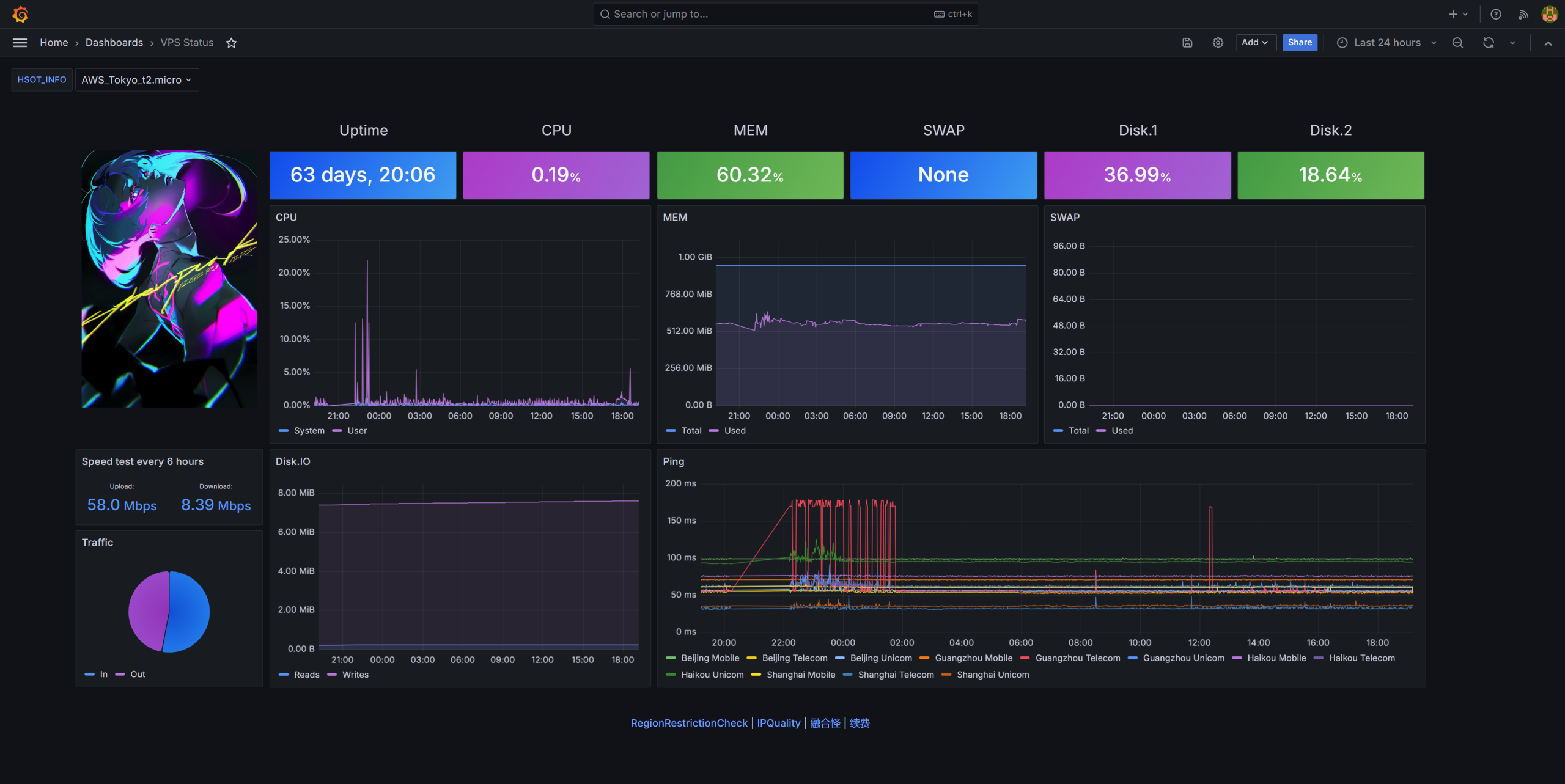
Task: Click the Traffic panel title
Action: [97, 543]
